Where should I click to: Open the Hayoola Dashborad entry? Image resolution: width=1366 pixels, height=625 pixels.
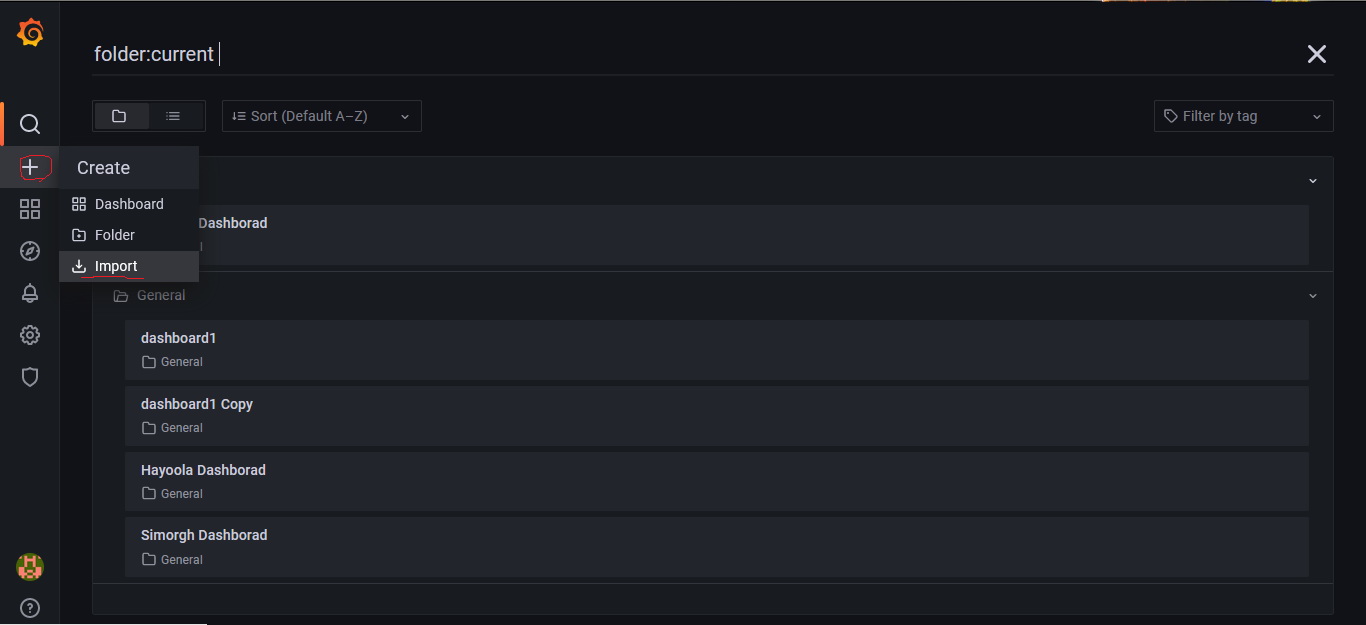[x=203, y=470]
